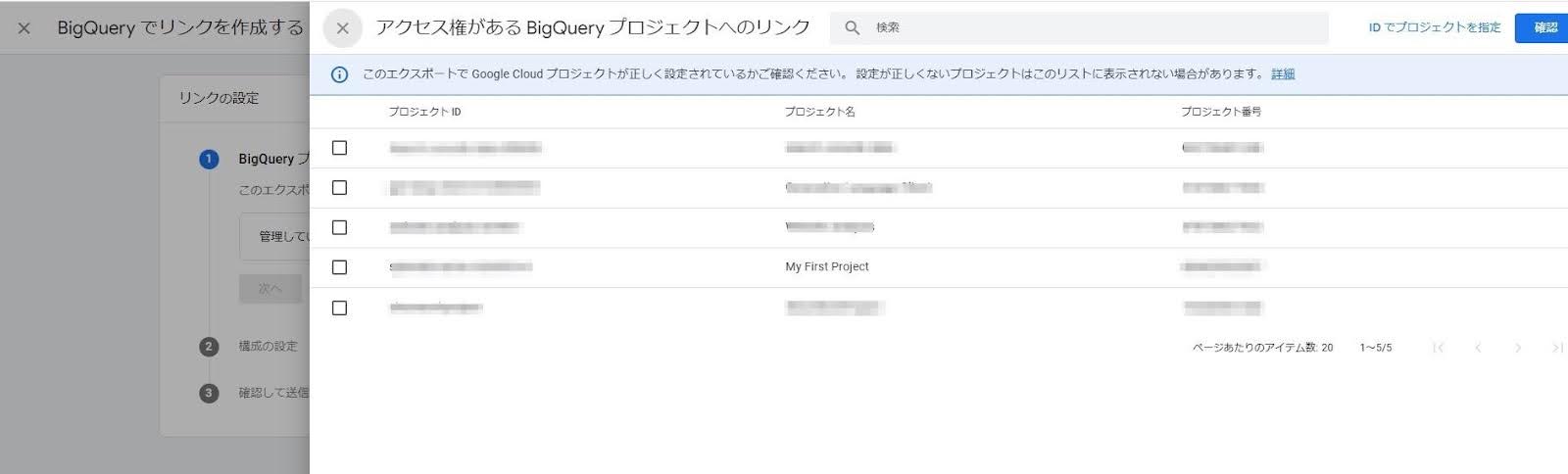The width and height of the screenshot is (1568, 474).
Task: Open the ID でプロジェクトを指定 link
Action: (x=1434, y=27)
